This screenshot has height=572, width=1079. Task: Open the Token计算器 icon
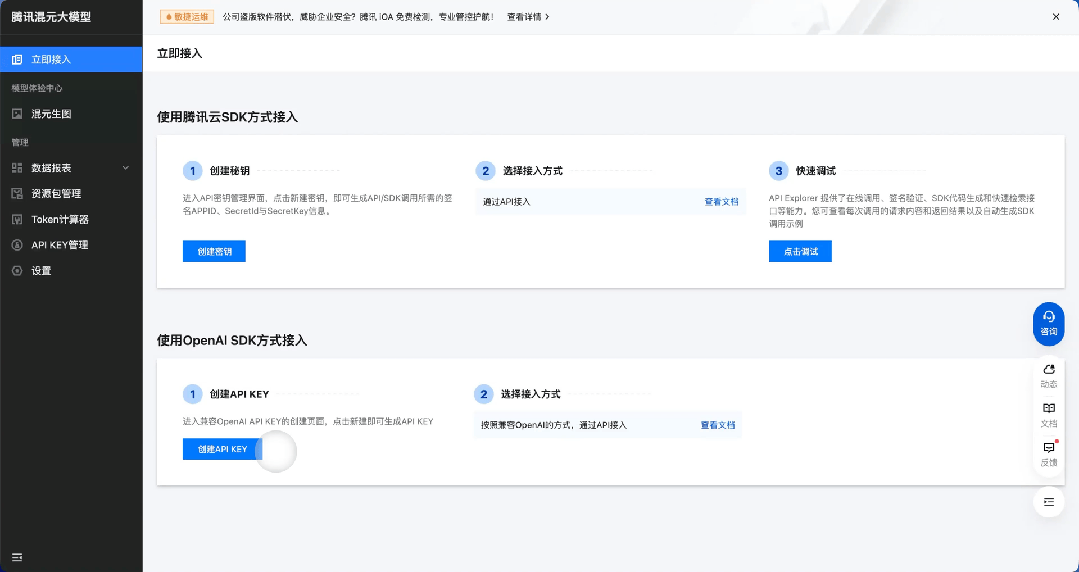click(x=17, y=220)
